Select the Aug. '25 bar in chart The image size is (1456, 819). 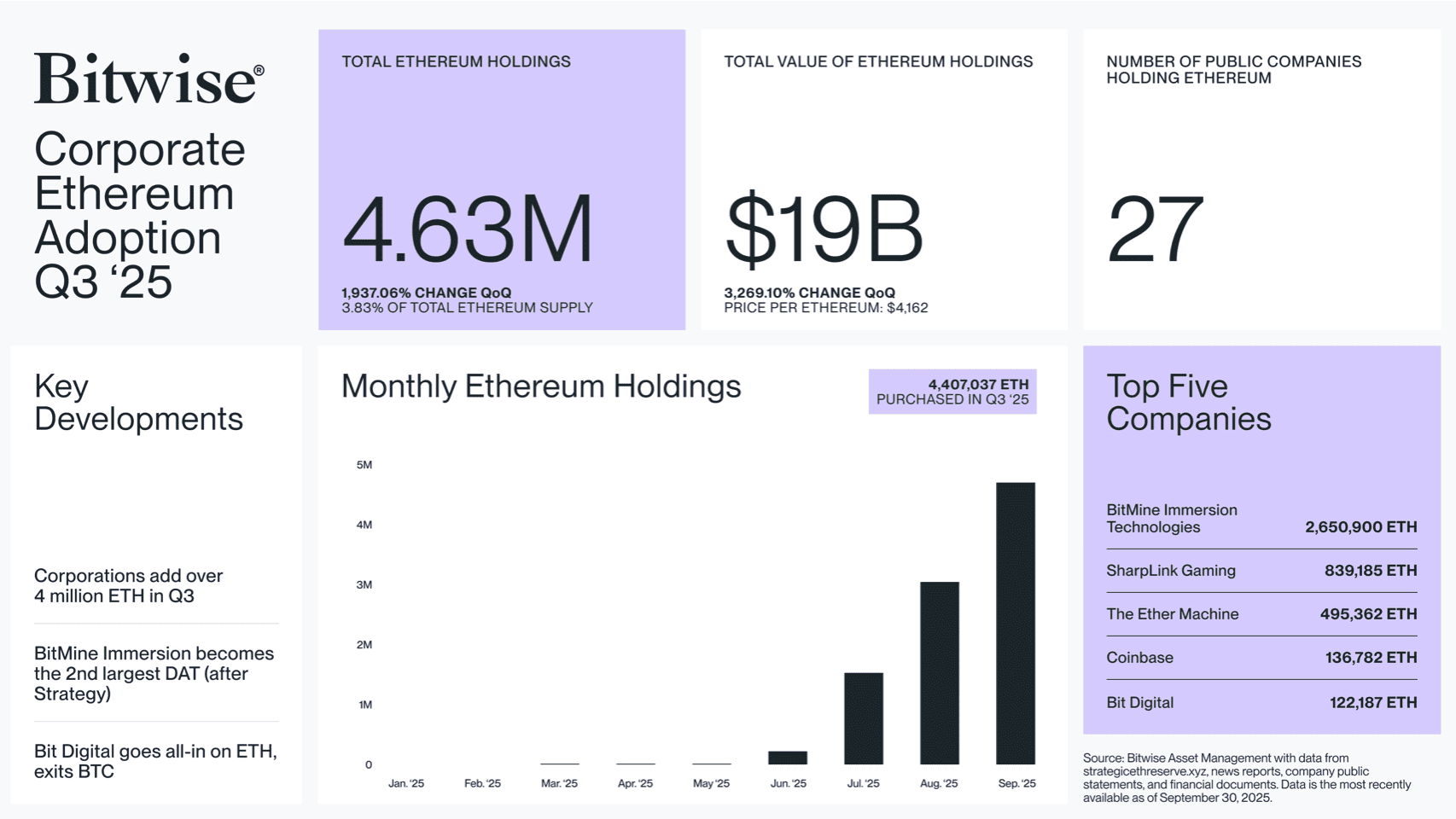939,673
